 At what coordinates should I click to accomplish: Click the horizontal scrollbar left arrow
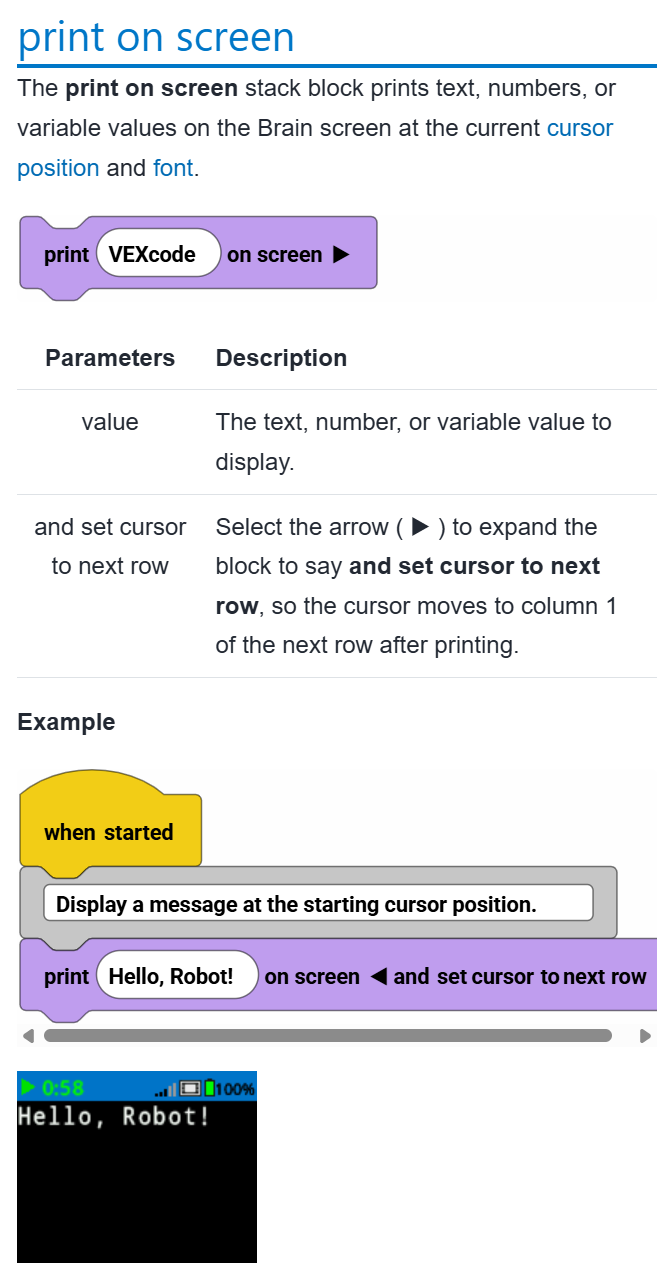(28, 1036)
